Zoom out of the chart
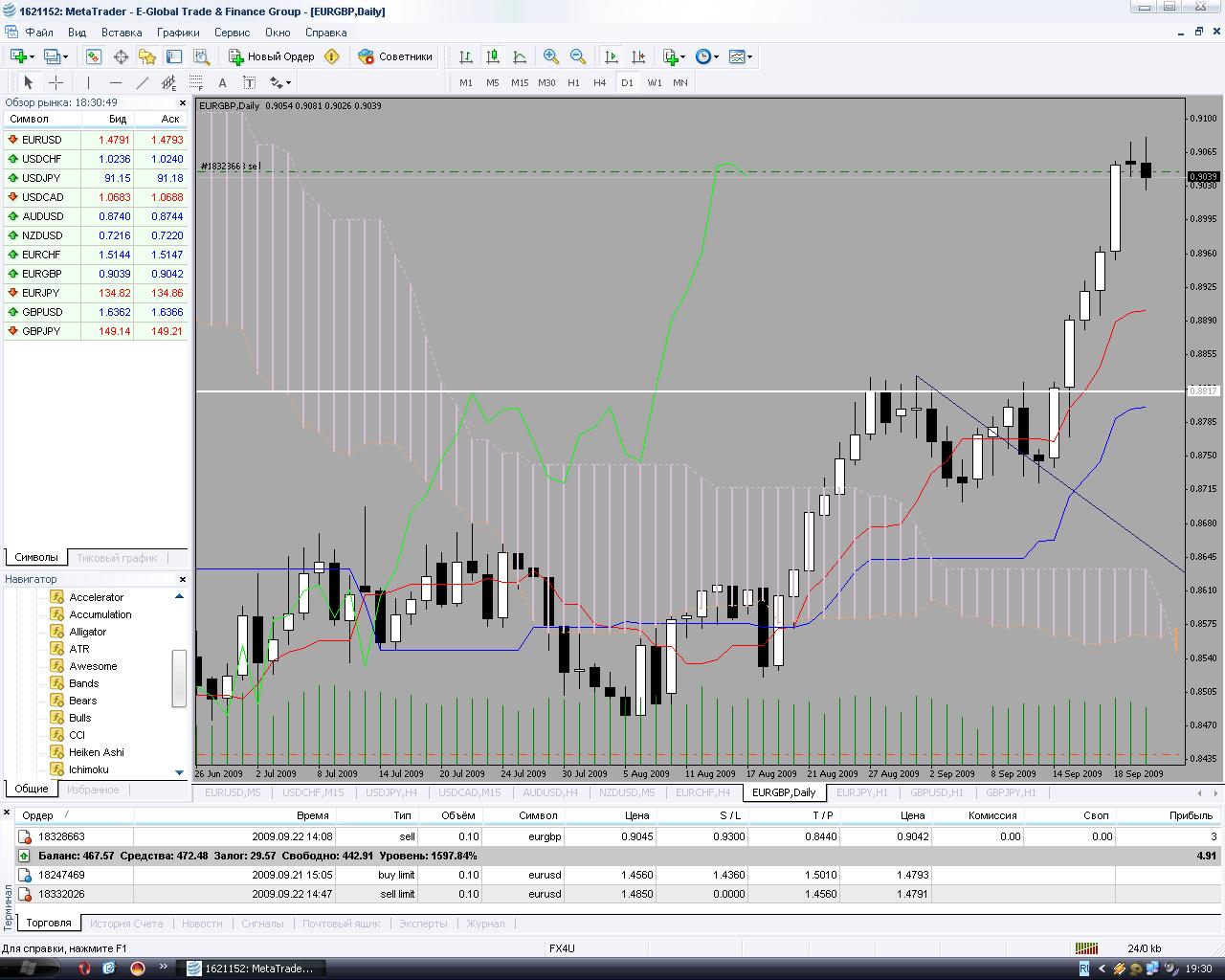Screen dimensions: 1225x980 point(578,56)
